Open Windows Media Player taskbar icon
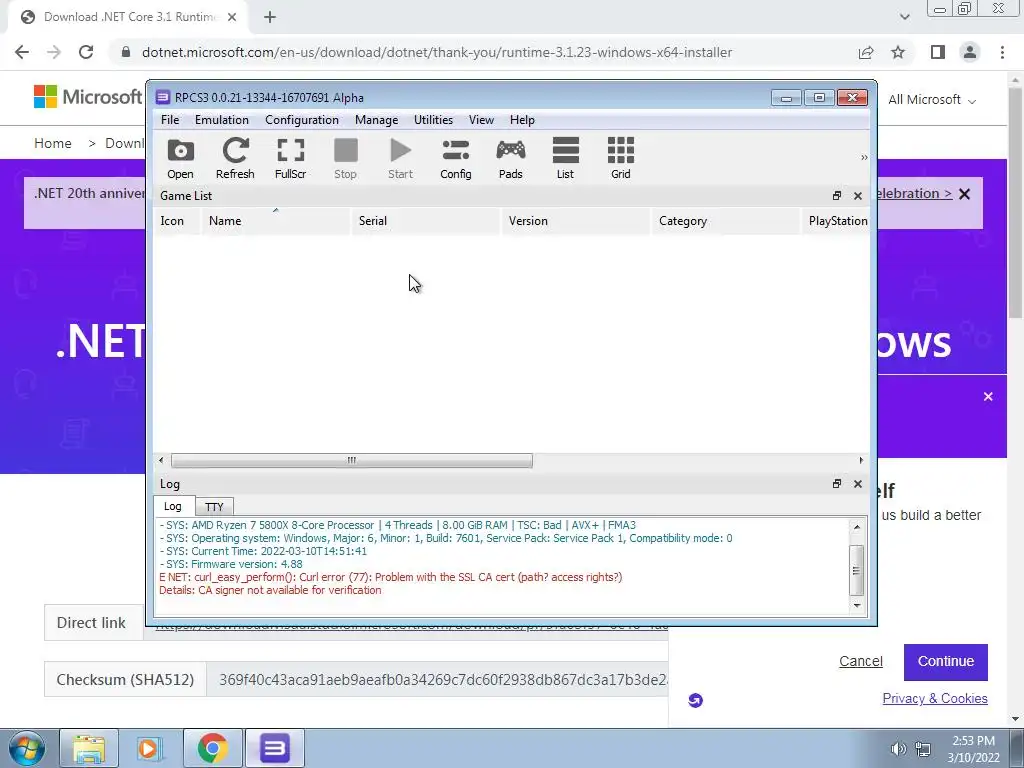1024x768 pixels. pos(149,748)
